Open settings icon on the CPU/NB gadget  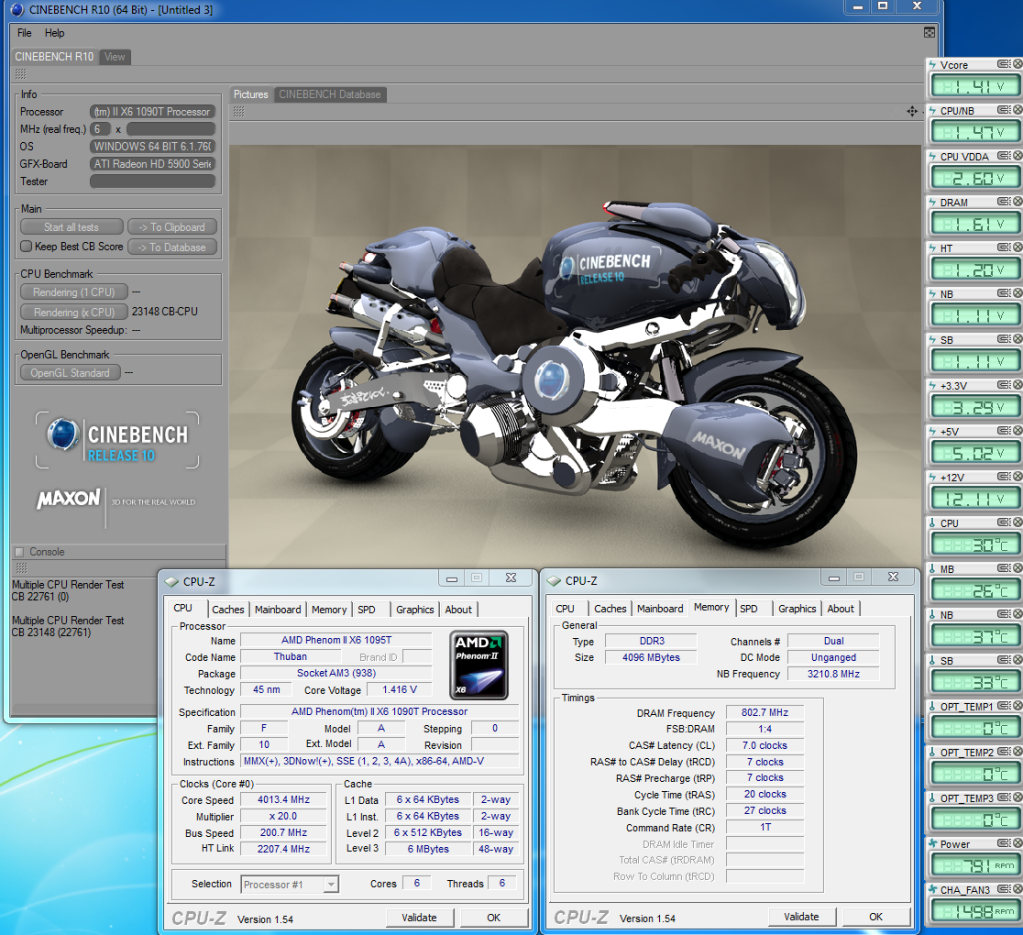coord(1003,110)
